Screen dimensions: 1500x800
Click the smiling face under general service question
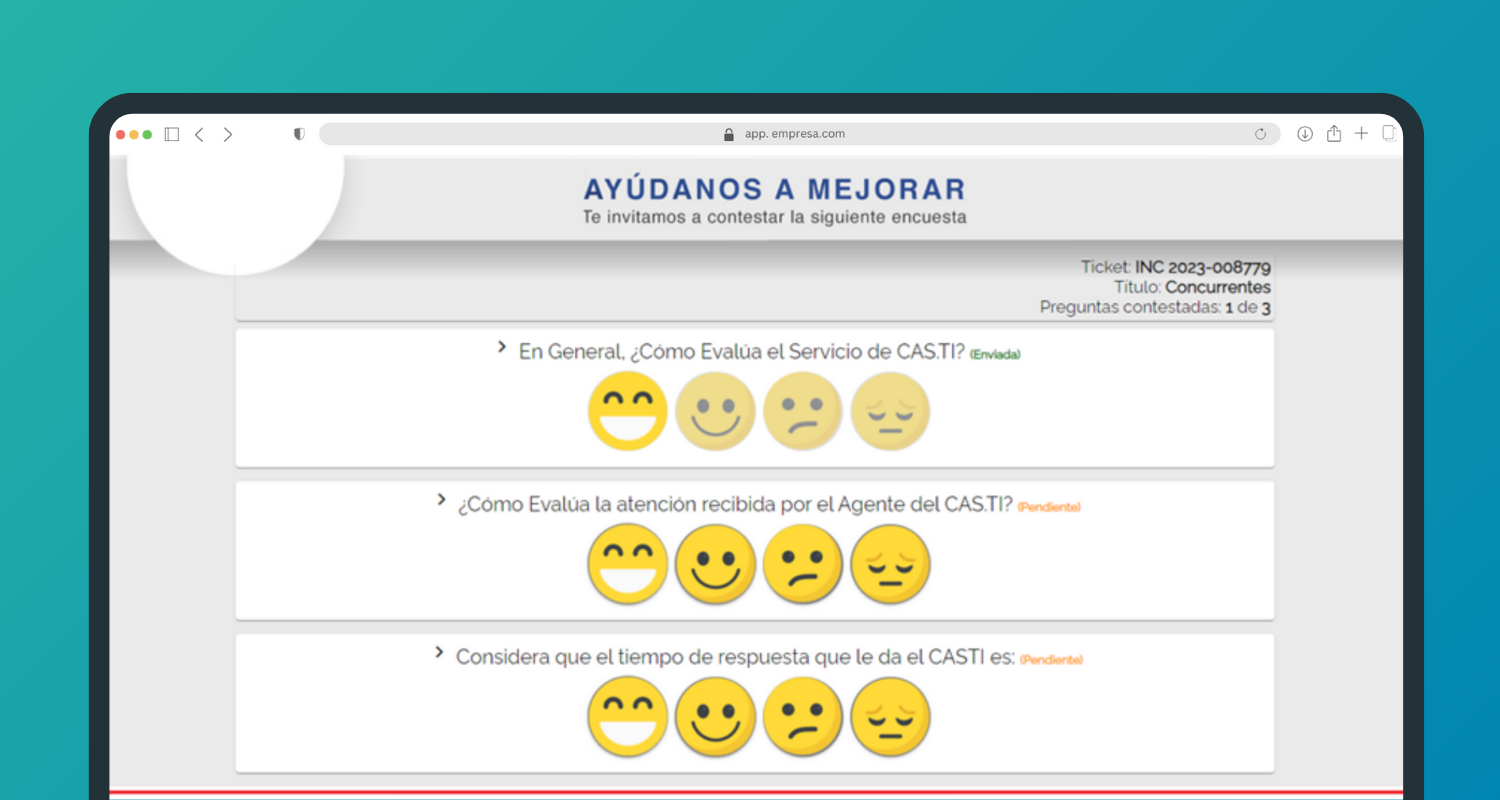(715, 411)
